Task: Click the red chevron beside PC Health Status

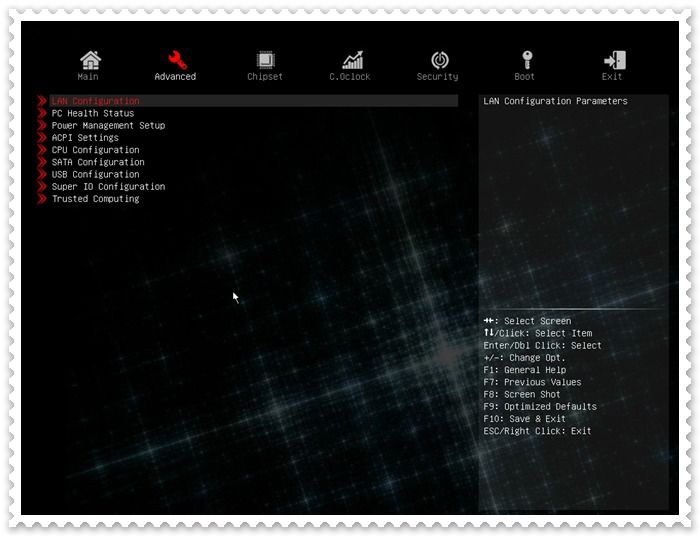Action: (x=42, y=113)
